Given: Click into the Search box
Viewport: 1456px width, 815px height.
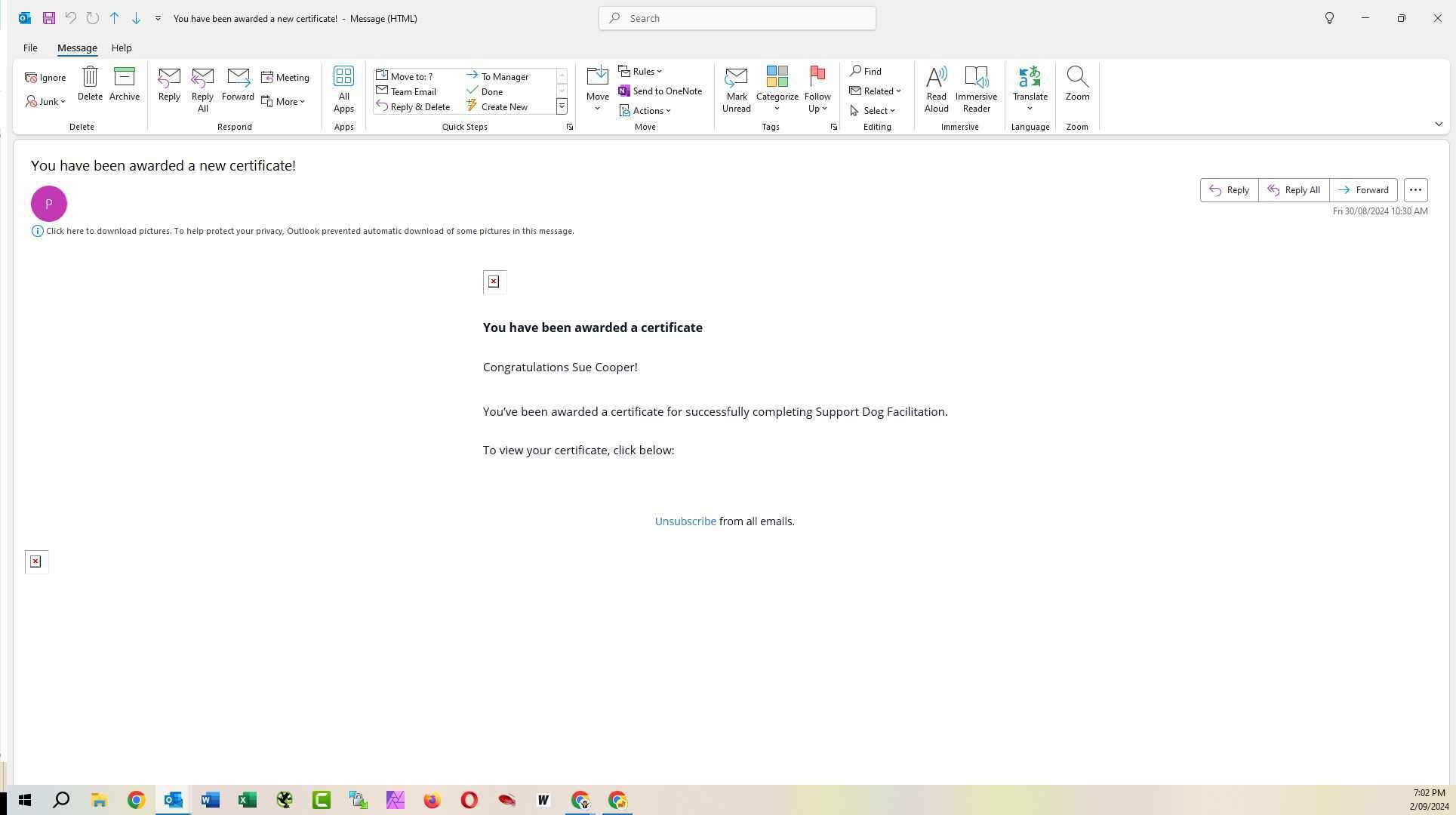Looking at the screenshot, I should coord(737,18).
